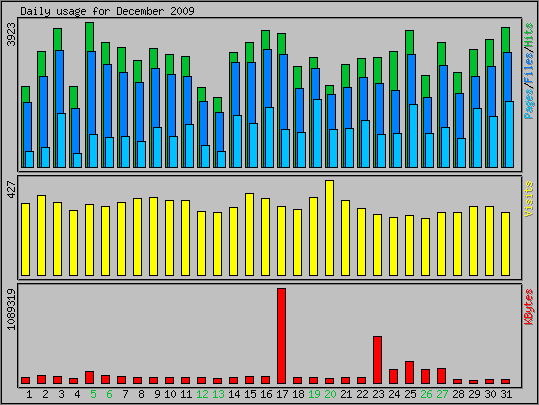Screen dimensions: 539x405
Task: Click the 'Daily usage for December 2009' title
Action: coord(107,11)
